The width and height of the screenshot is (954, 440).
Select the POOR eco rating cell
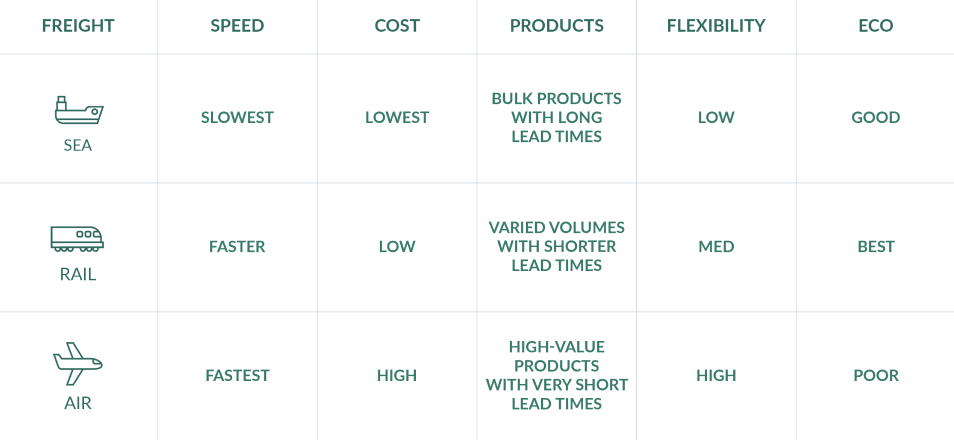pyautogui.click(x=876, y=375)
